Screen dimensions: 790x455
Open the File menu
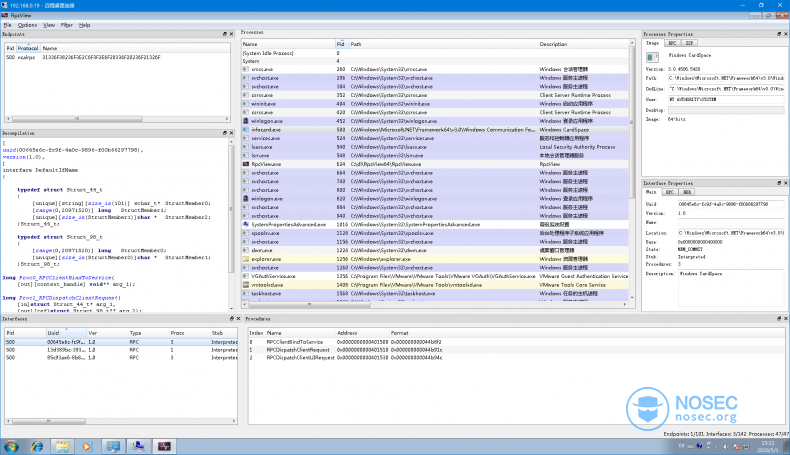[7, 25]
